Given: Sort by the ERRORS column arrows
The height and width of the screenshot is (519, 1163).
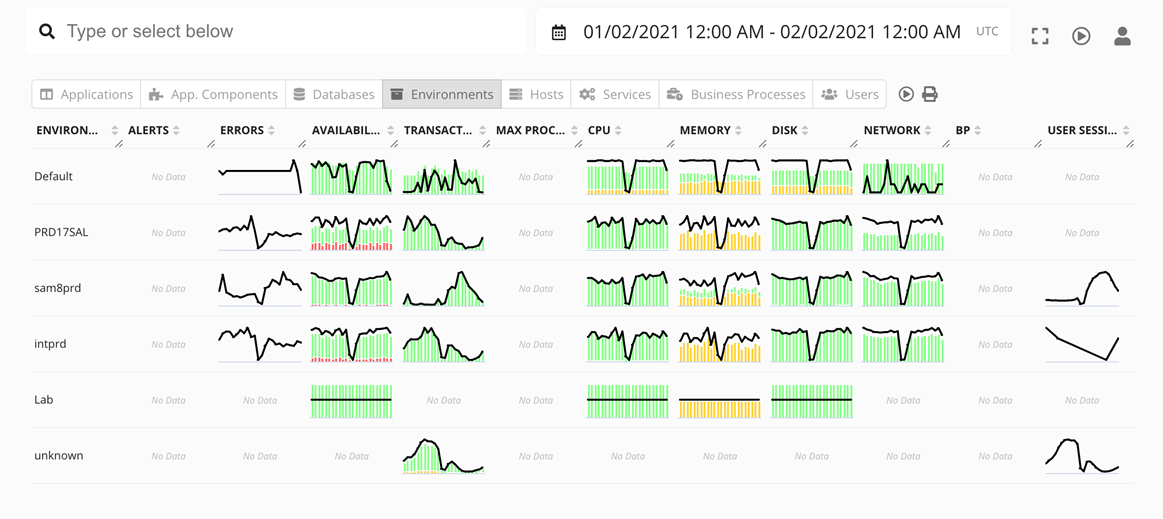Looking at the screenshot, I should (272, 131).
